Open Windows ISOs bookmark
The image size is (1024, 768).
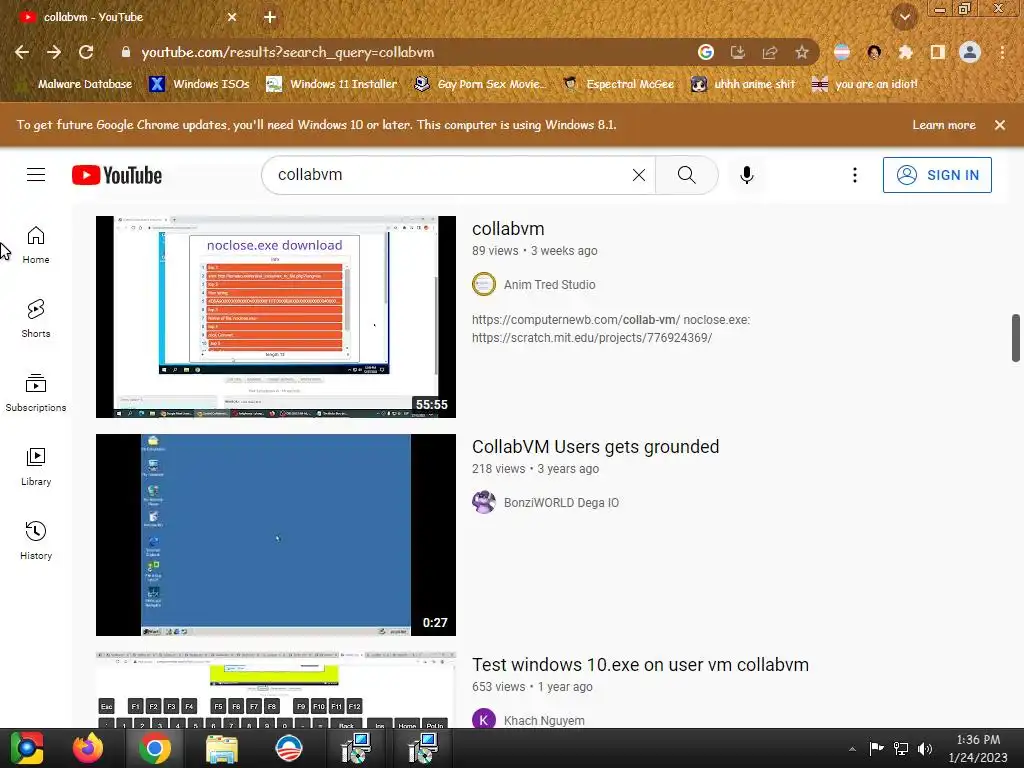tap(199, 84)
